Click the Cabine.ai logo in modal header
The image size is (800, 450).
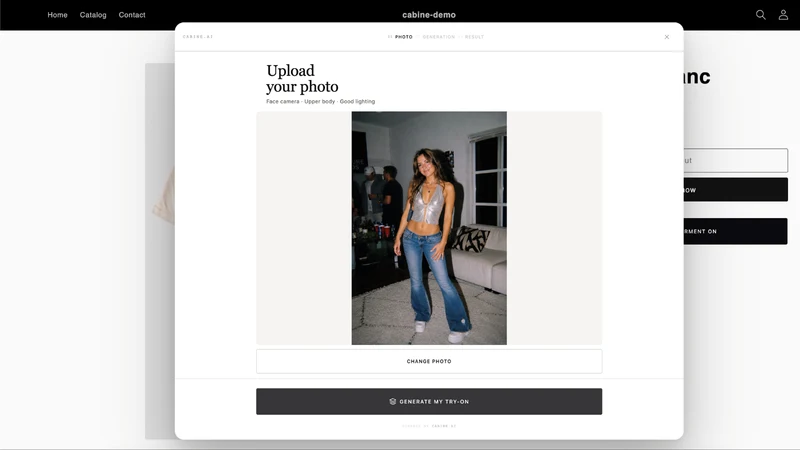(198, 37)
